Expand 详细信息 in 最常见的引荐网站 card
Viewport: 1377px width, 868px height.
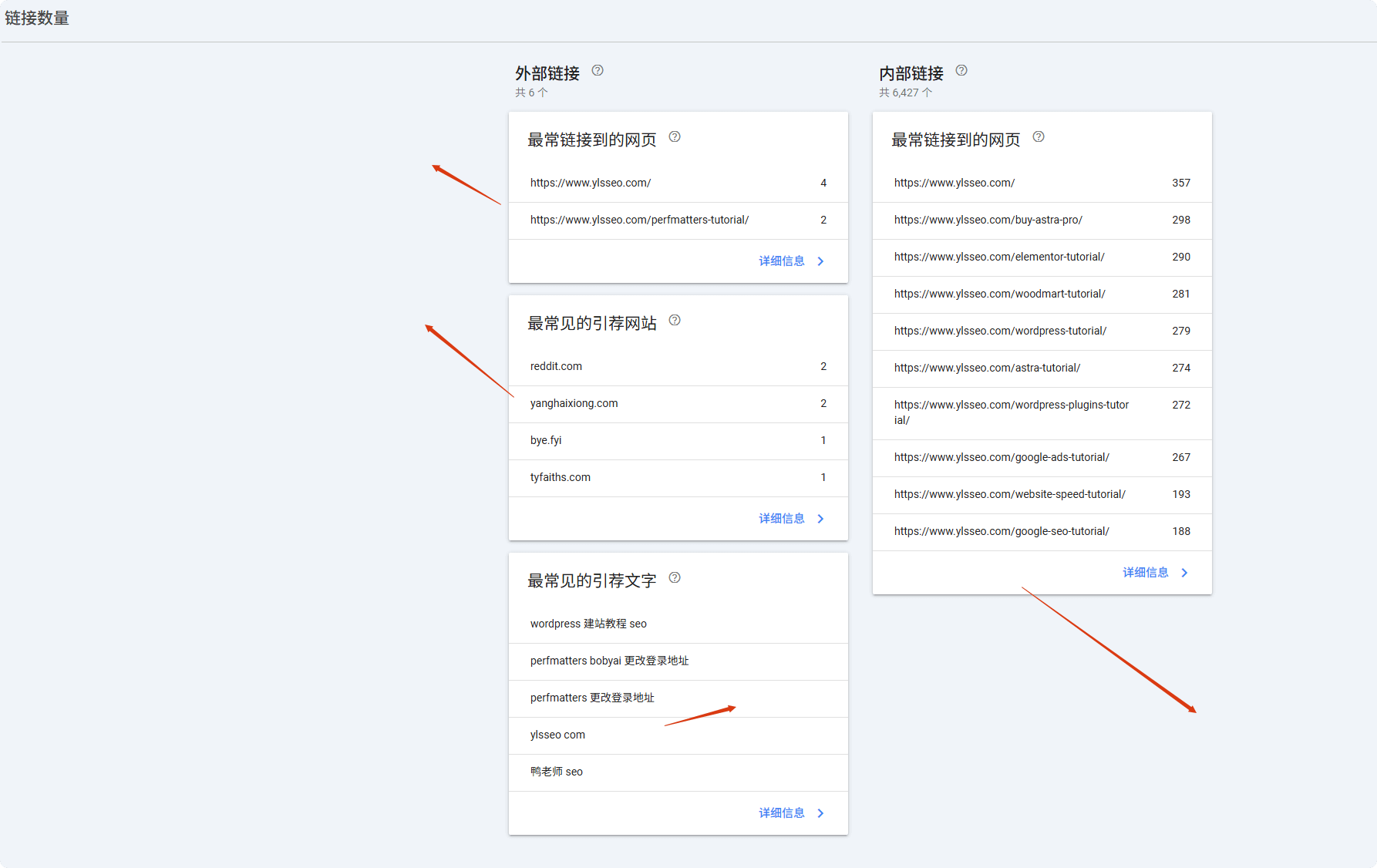791,519
